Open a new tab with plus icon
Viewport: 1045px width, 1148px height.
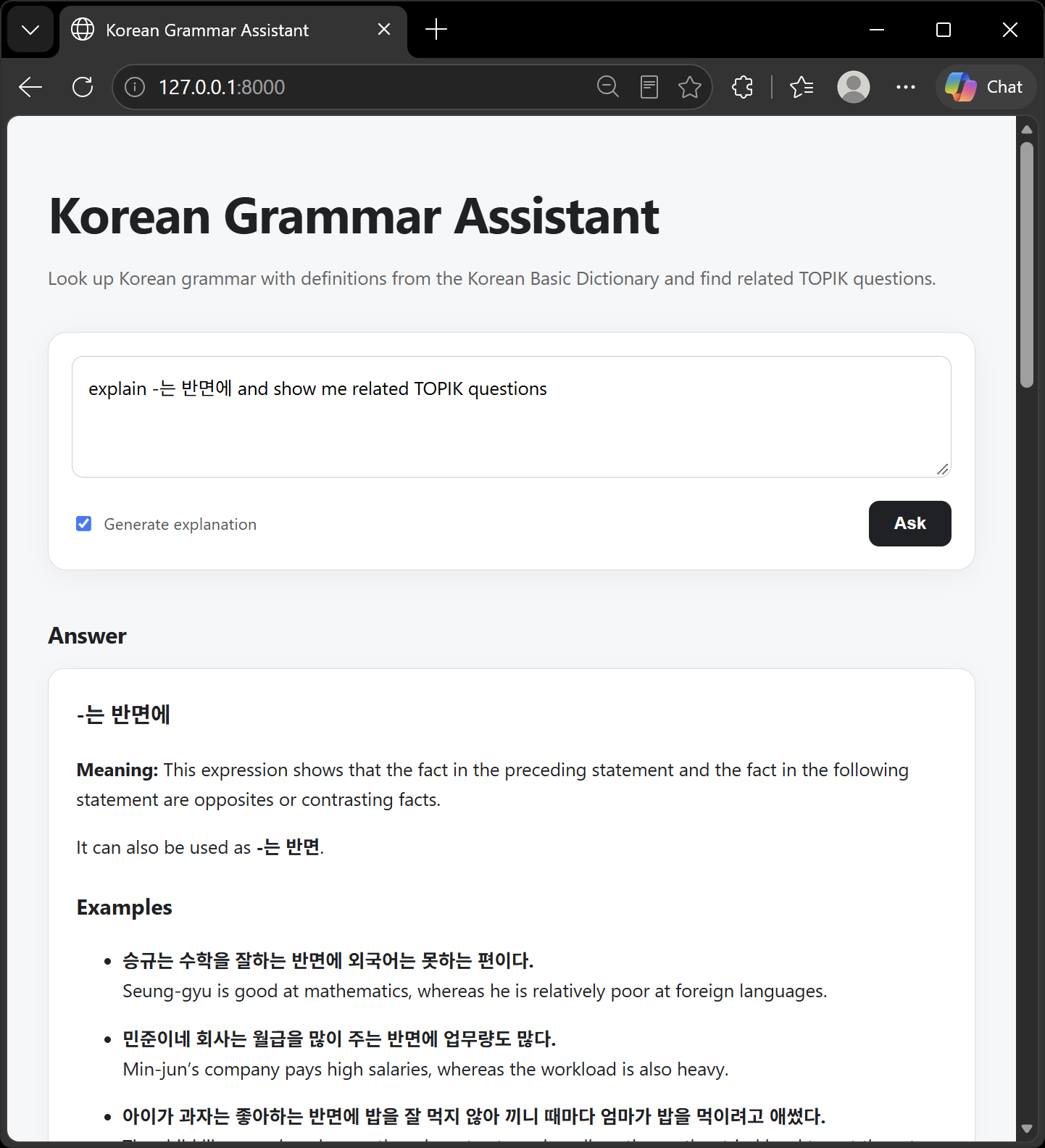pyautogui.click(x=436, y=30)
